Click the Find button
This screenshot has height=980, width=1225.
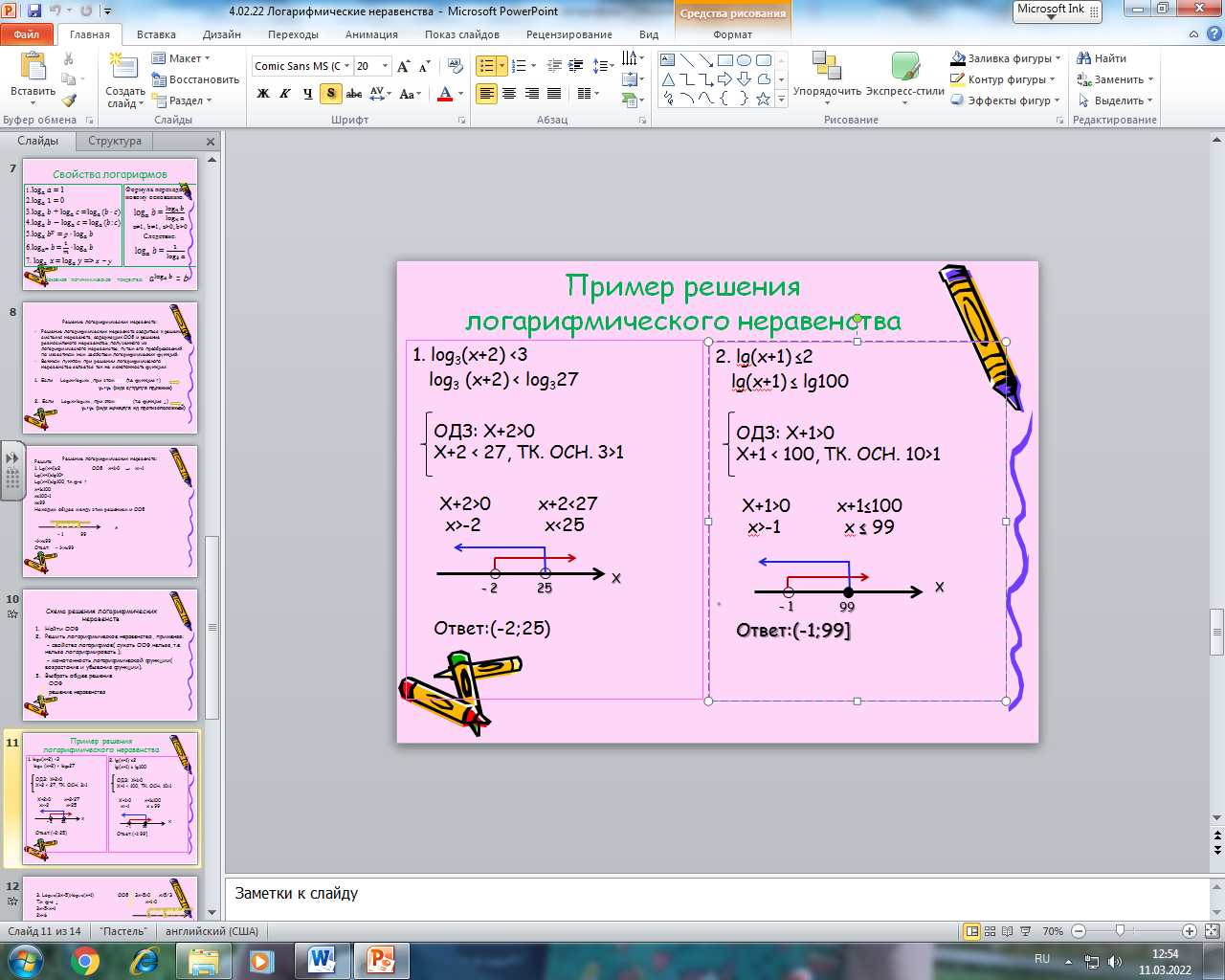point(1102,58)
